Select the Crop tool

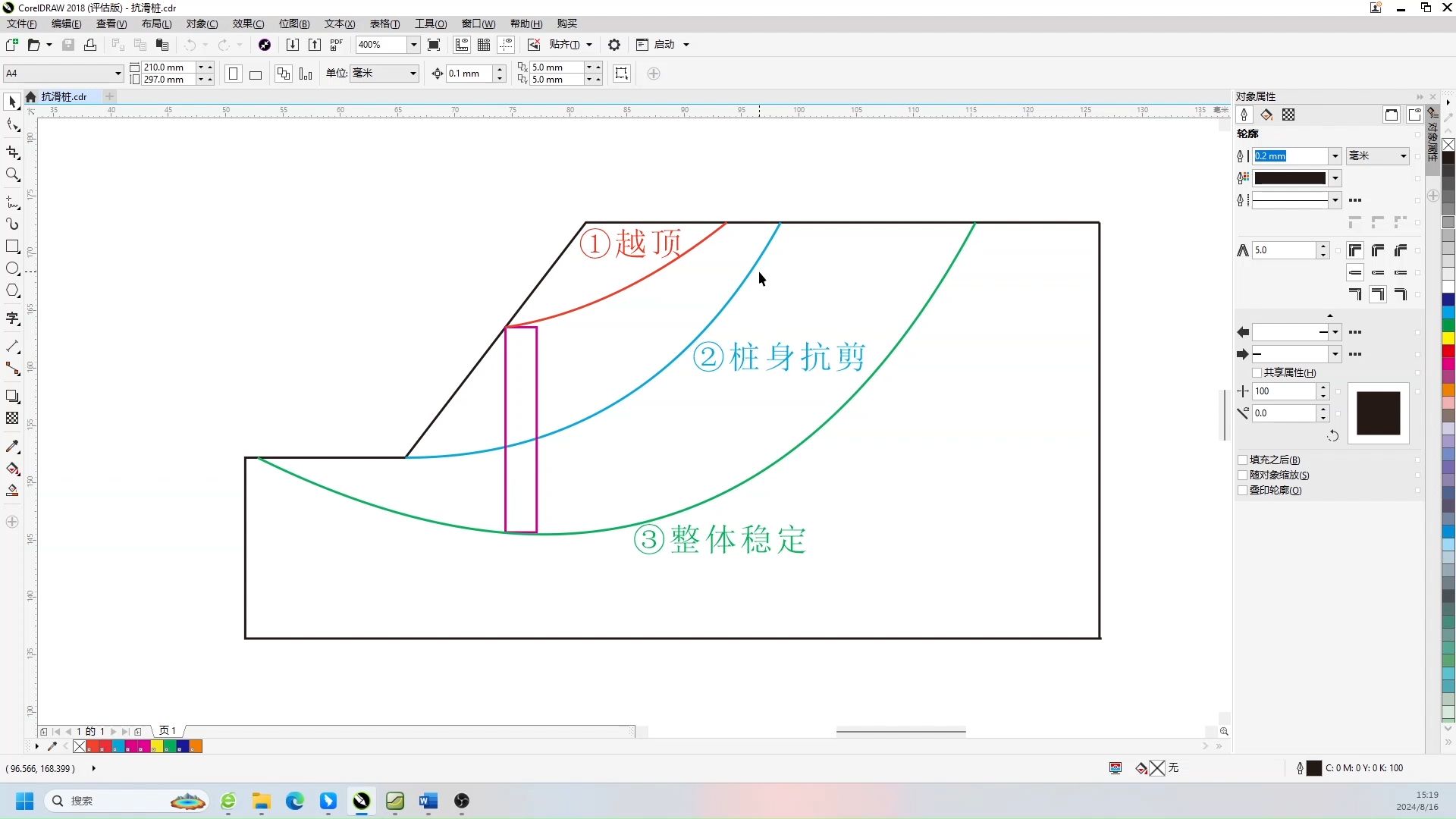click(12, 152)
